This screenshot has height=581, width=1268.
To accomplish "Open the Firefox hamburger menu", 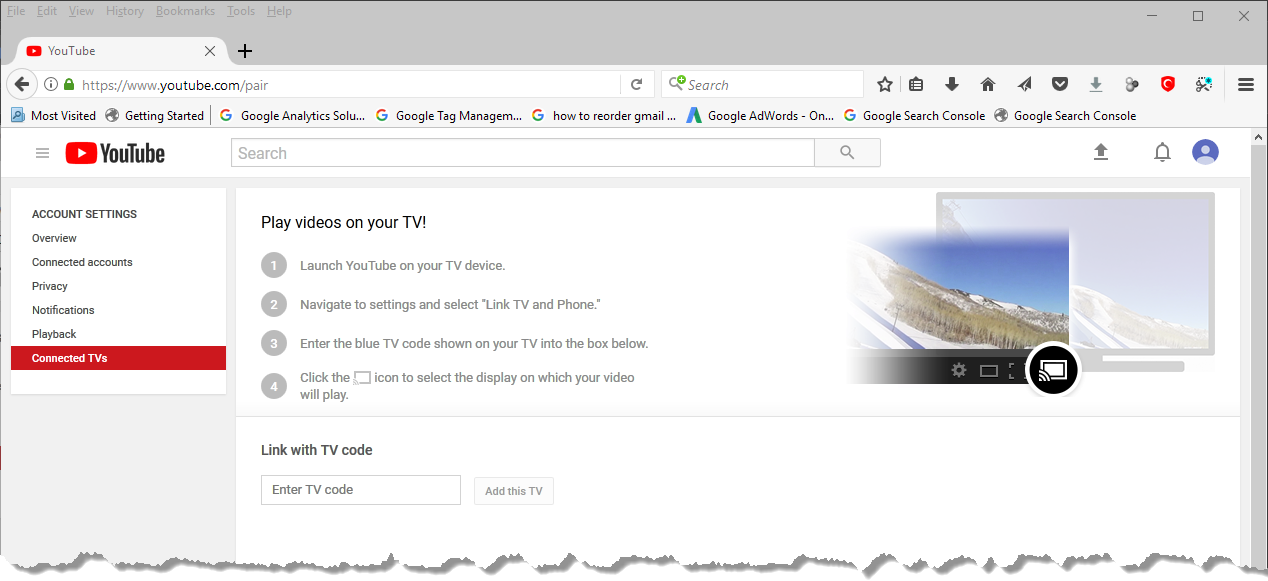I will pyautogui.click(x=1246, y=85).
